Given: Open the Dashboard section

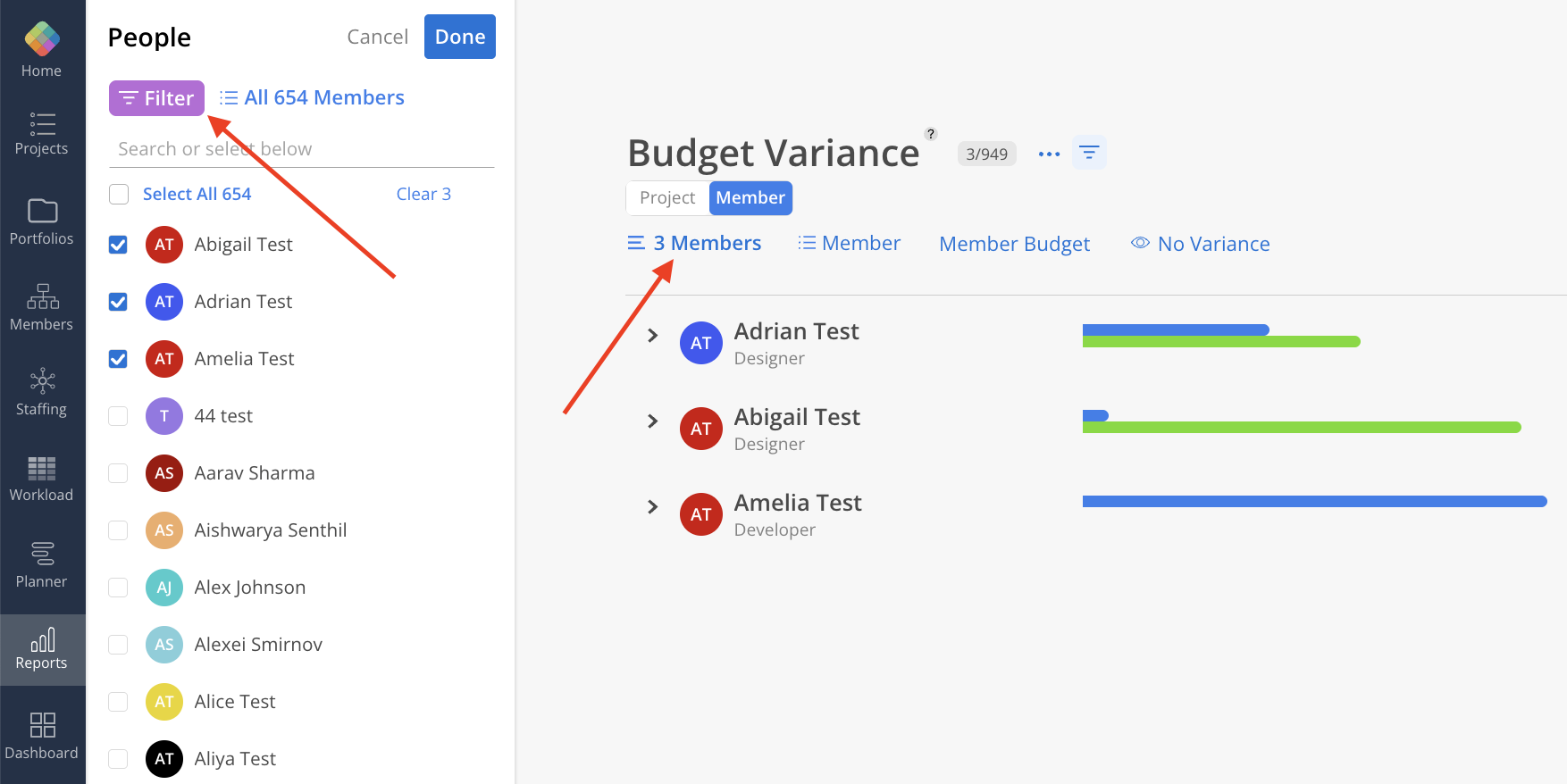Looking at the screenshot, I should click(x=42, y=737).
